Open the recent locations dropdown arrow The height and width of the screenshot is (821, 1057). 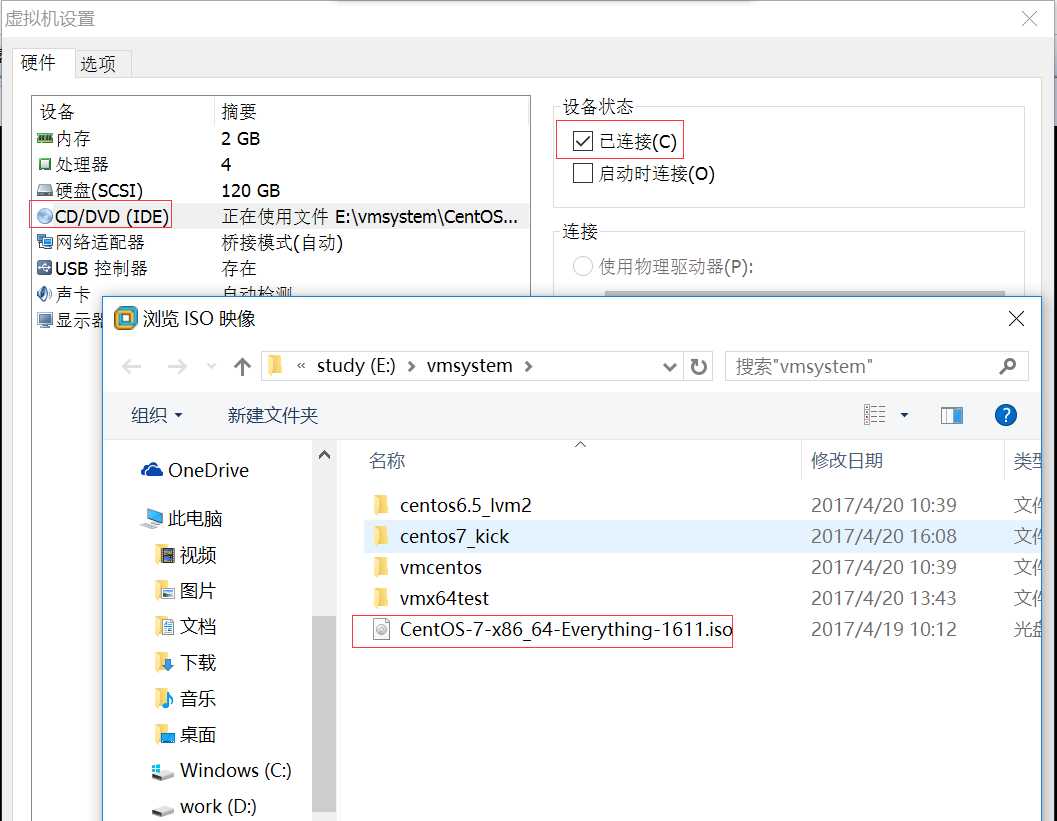pos(211,367)
